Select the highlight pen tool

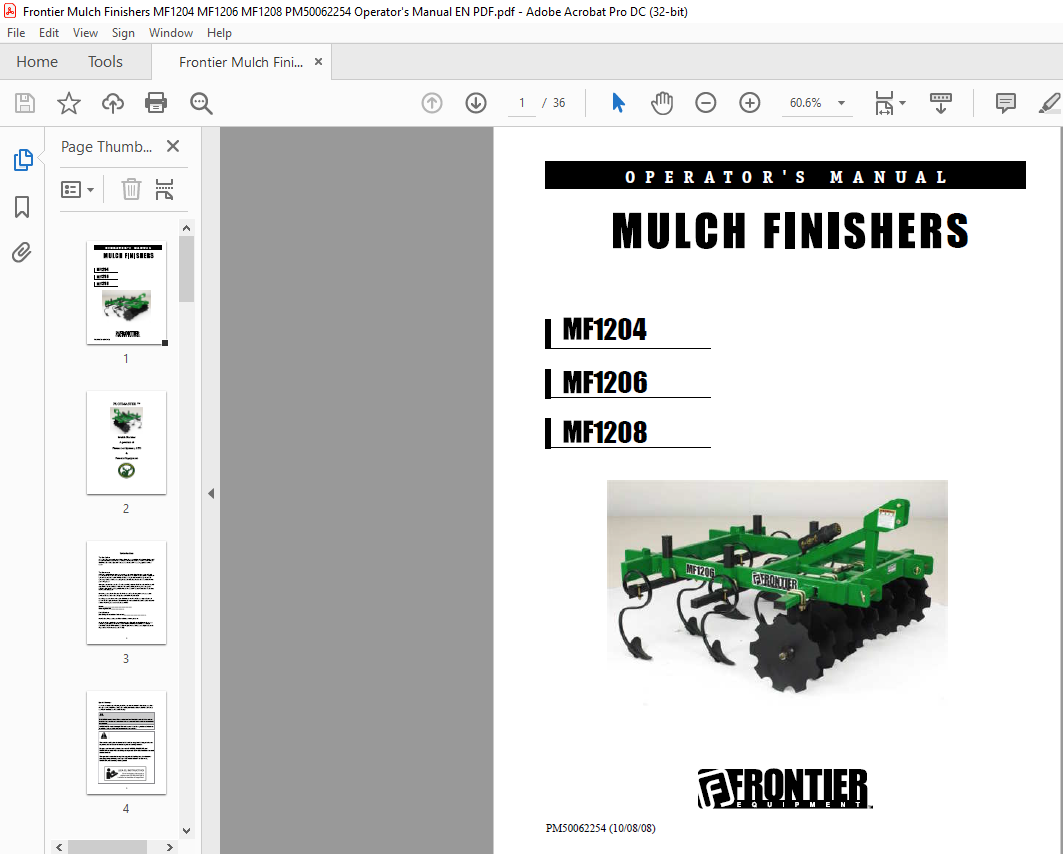click(x=1049, y=103)
